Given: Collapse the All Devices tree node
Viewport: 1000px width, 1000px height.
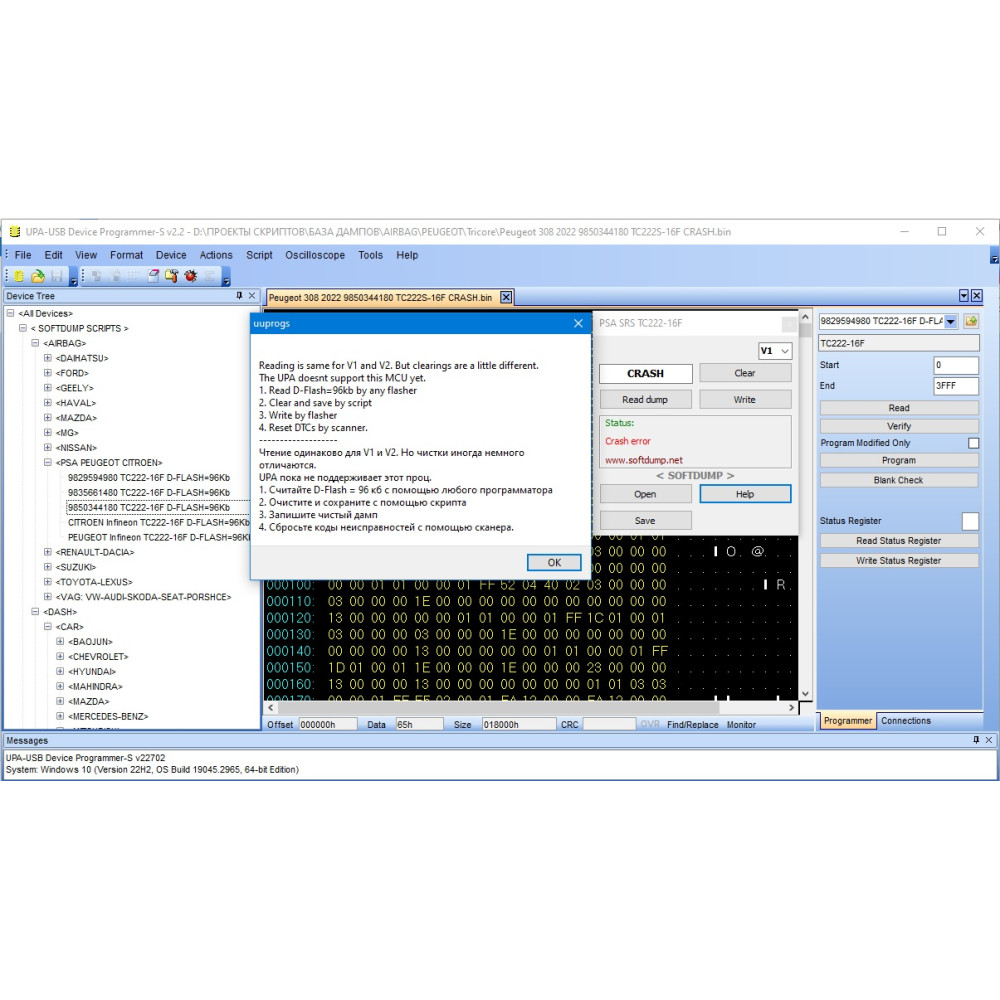Looking at the screenshot, I should coord(10,313).
